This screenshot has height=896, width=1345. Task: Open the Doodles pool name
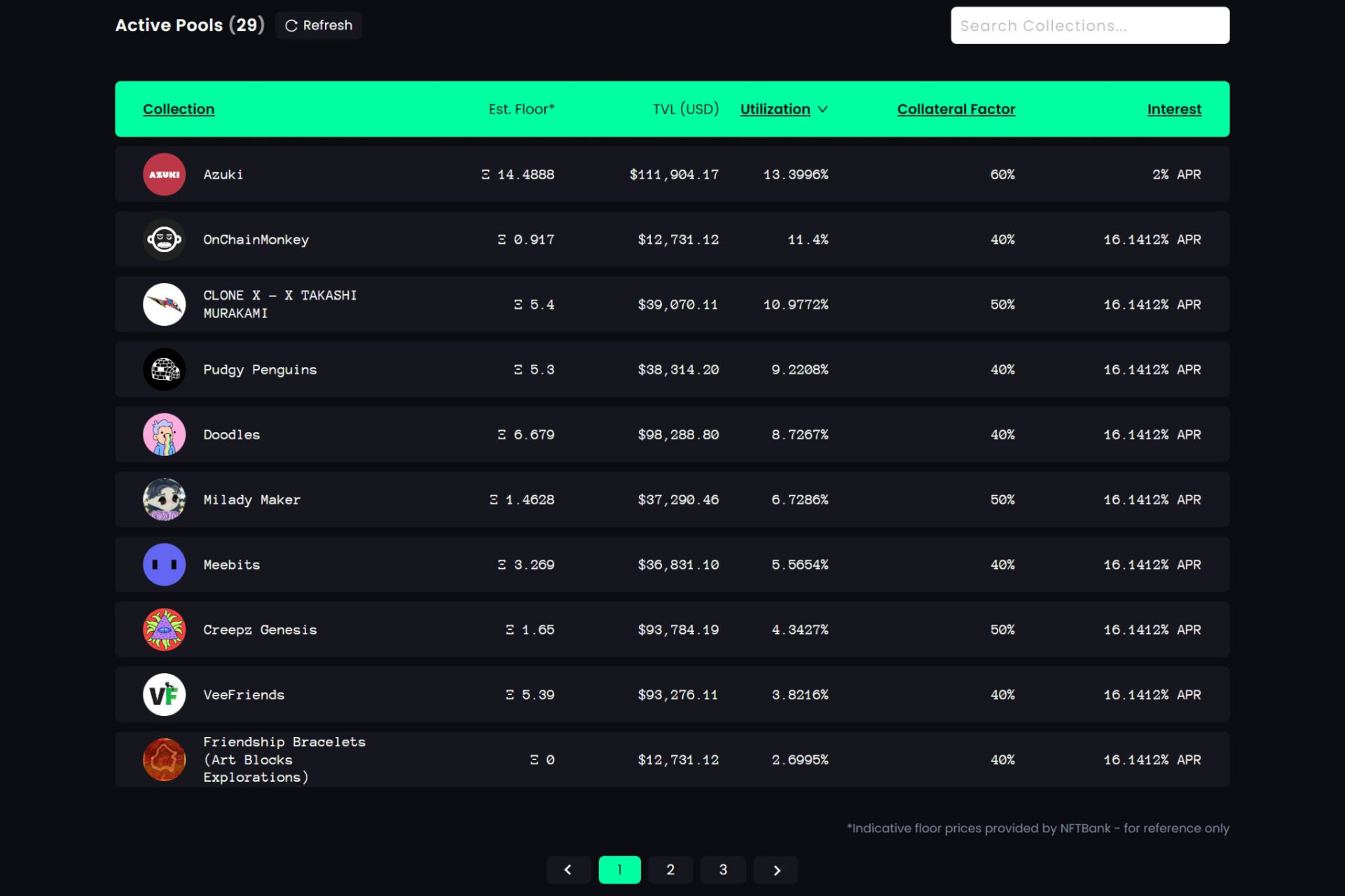coord(232,434)
